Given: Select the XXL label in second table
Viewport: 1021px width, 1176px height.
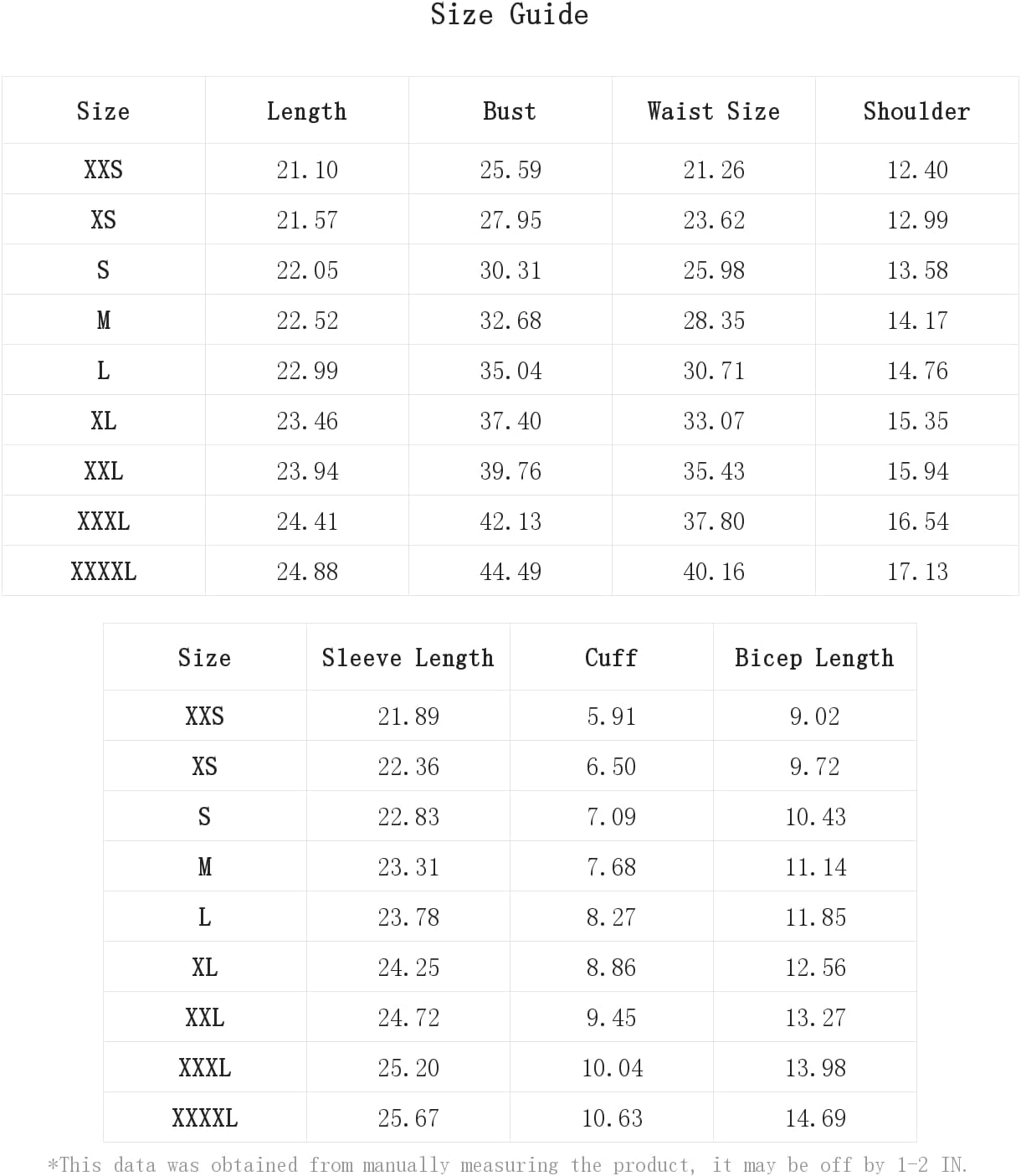Looking at the screenshot, I should (x=204, y=1018).
